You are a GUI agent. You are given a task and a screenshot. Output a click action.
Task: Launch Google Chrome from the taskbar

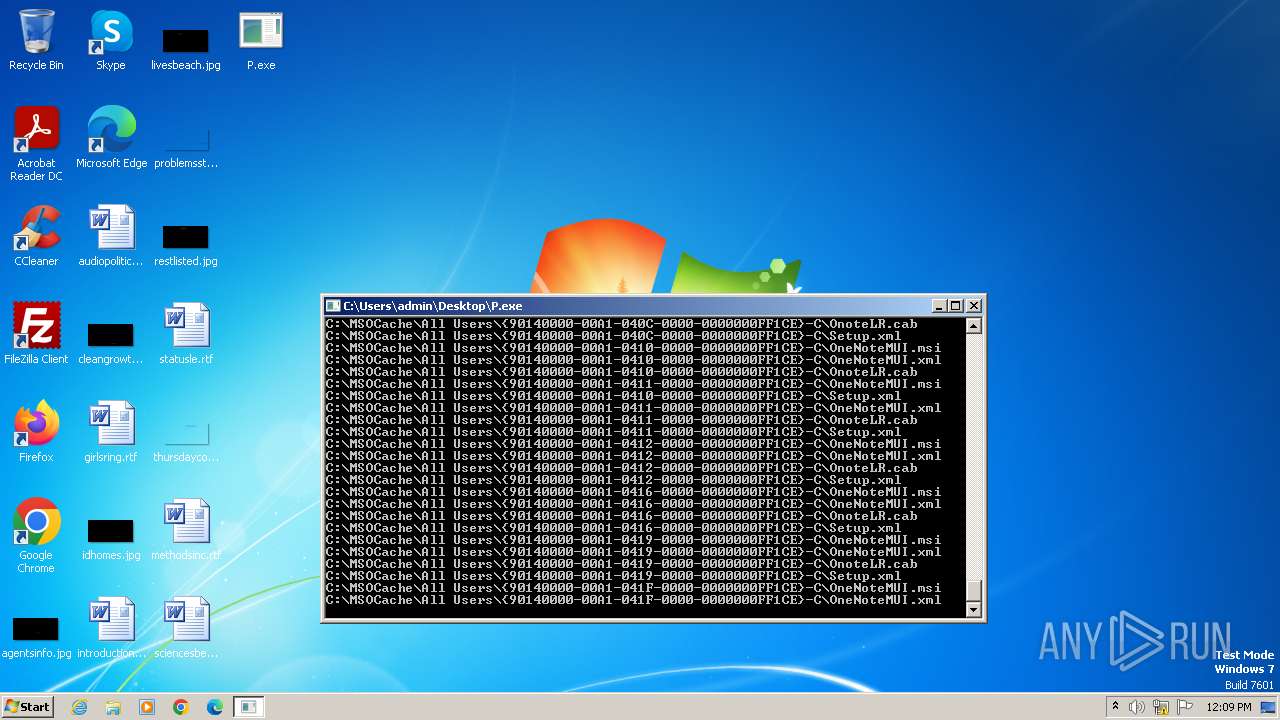pyautogui.click(x=181, y=707)
